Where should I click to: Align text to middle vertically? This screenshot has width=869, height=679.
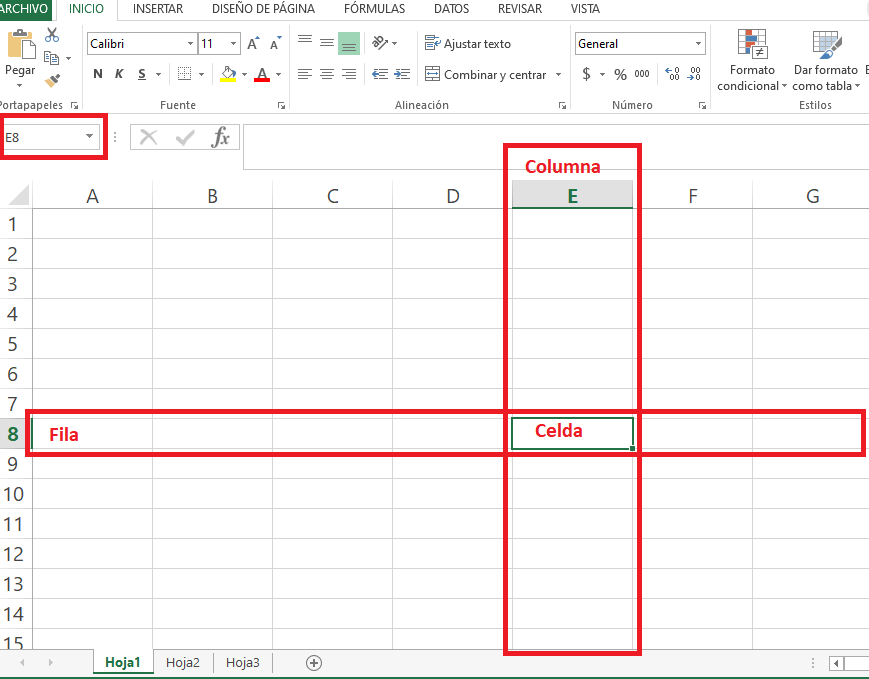(327, 43)
